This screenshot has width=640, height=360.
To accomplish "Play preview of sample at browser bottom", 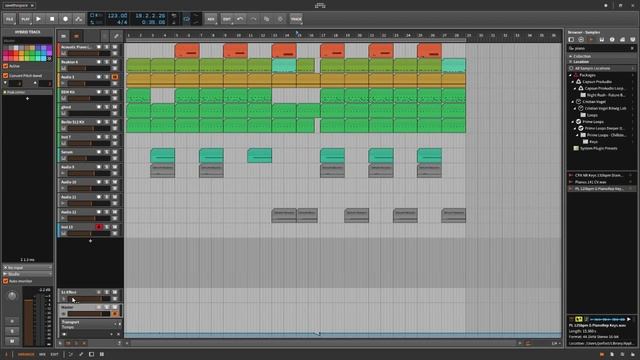I will click(x=629, y=319).
